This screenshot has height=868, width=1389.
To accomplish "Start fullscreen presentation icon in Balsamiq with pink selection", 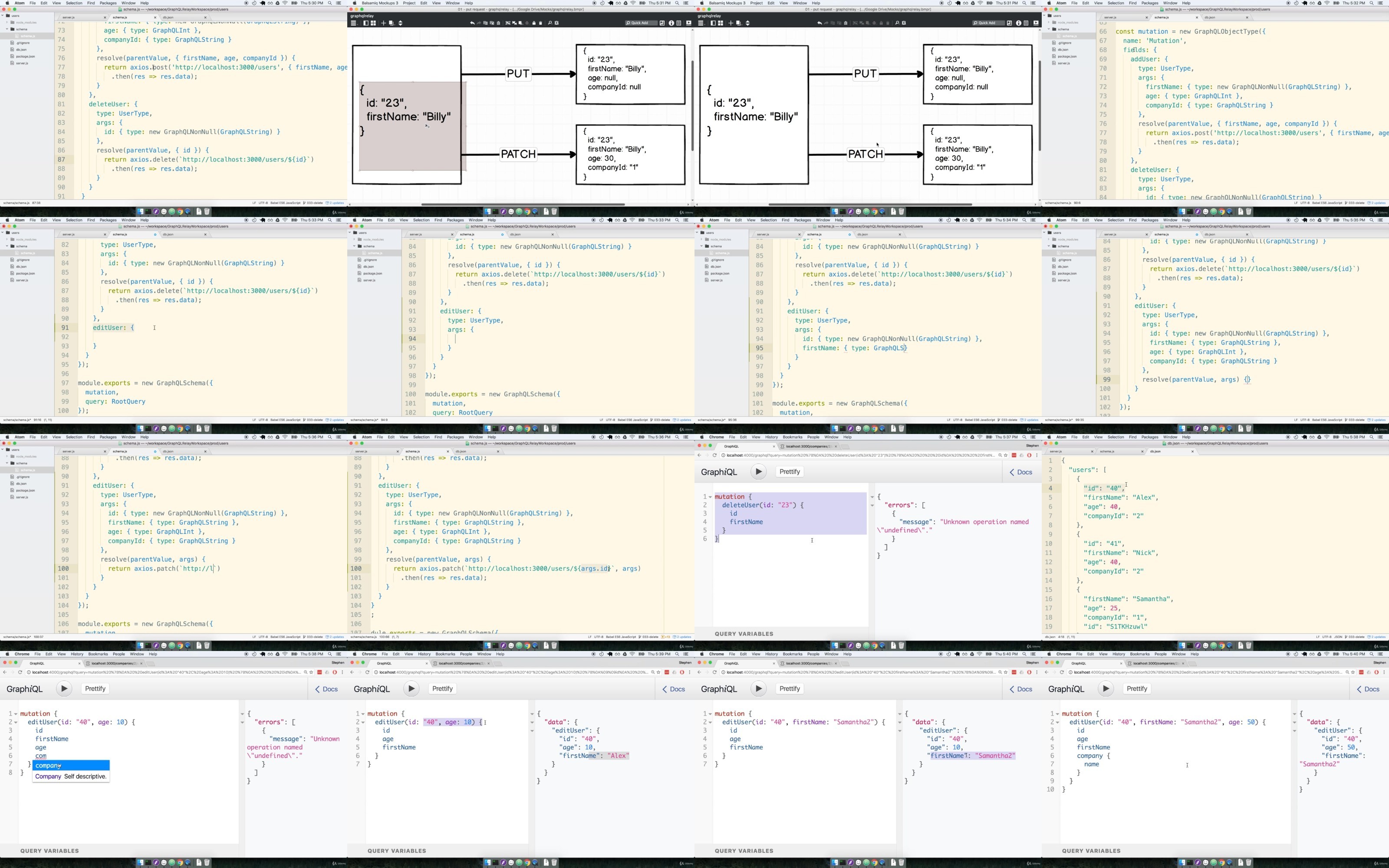I will 689,23.
